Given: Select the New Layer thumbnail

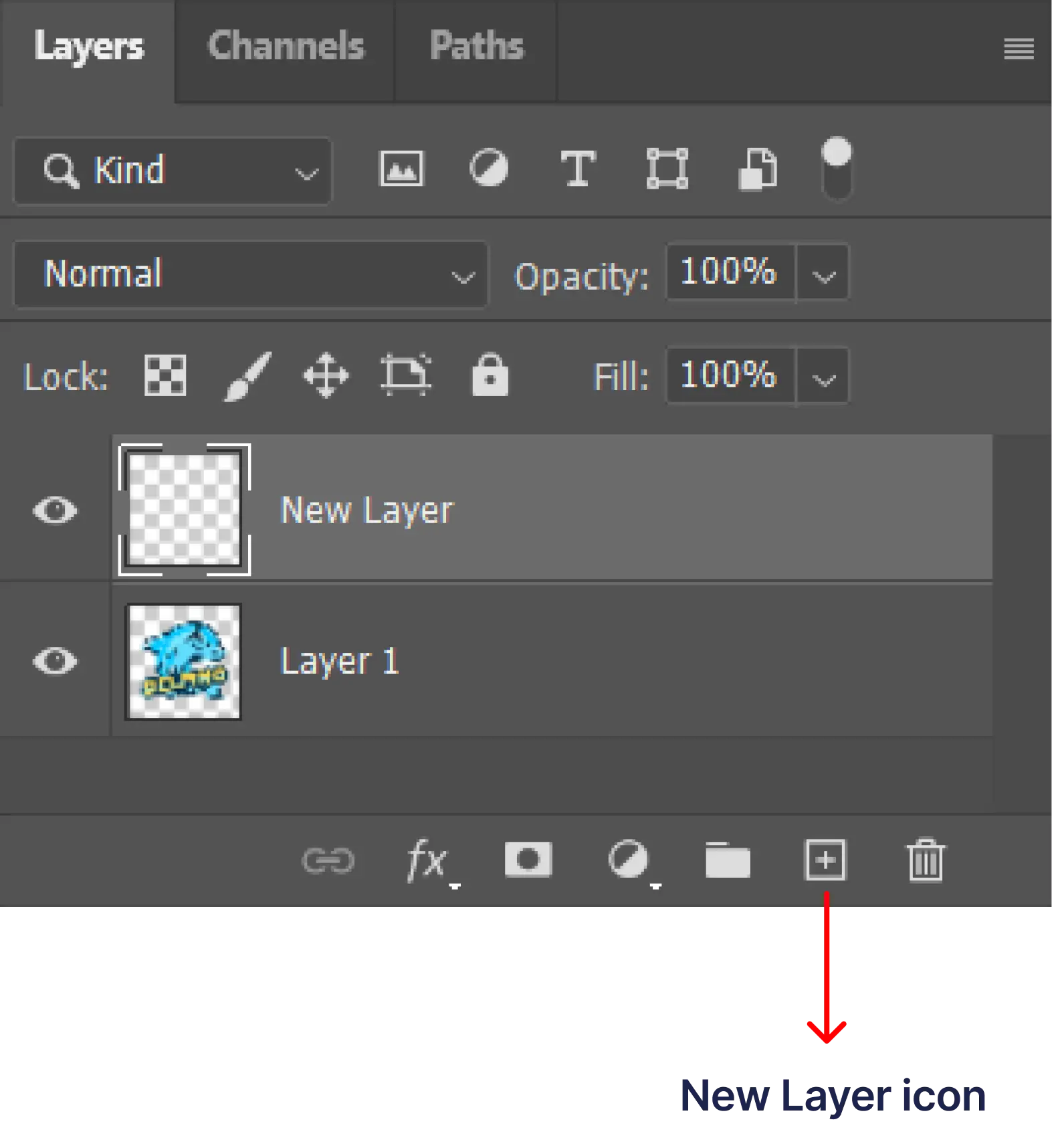Looking at the screenshot, I should point(185,509).
